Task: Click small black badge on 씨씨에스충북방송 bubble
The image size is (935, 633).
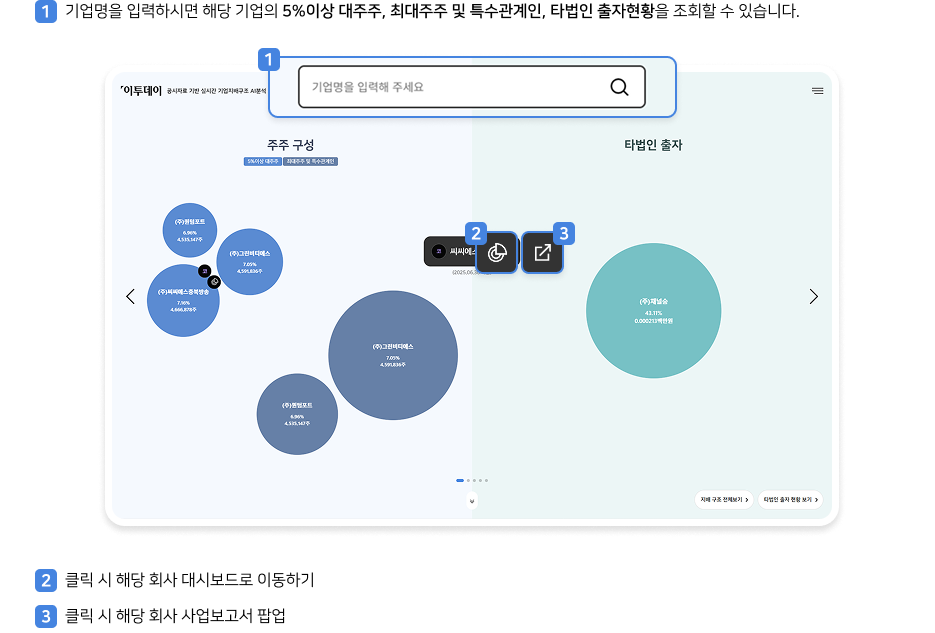Action: coord(203,271)
